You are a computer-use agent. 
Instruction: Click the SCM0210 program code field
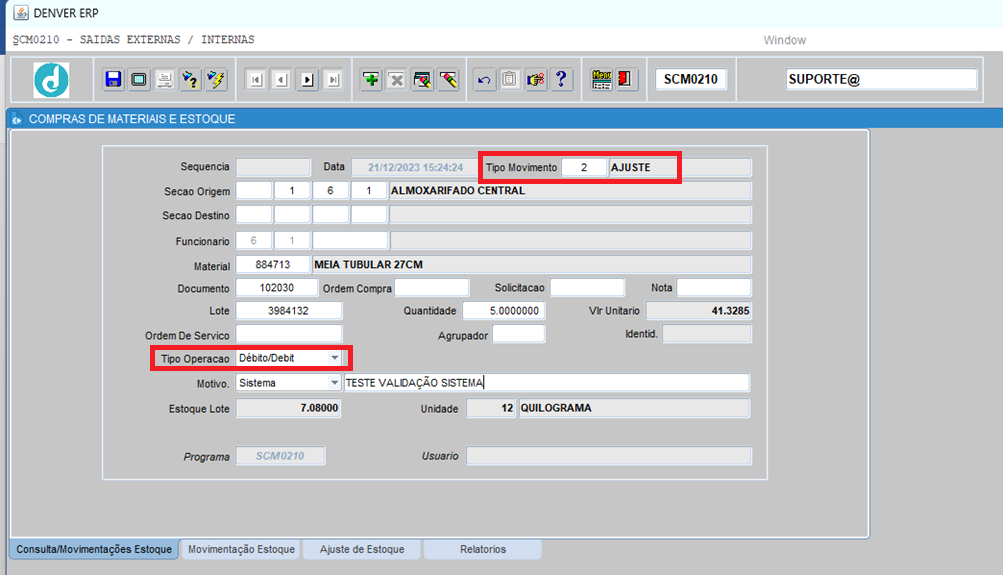pyautogui.click(x=690, y=79)
